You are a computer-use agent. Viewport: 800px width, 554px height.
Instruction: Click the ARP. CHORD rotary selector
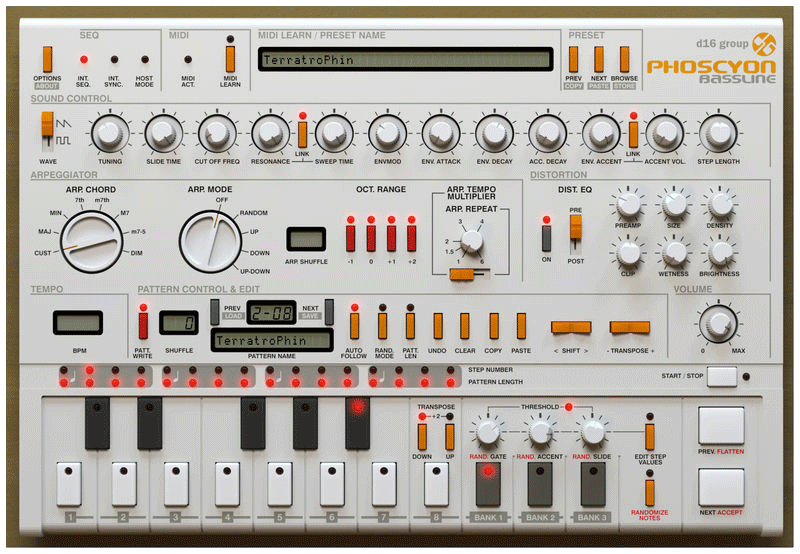tap(91, 241)
